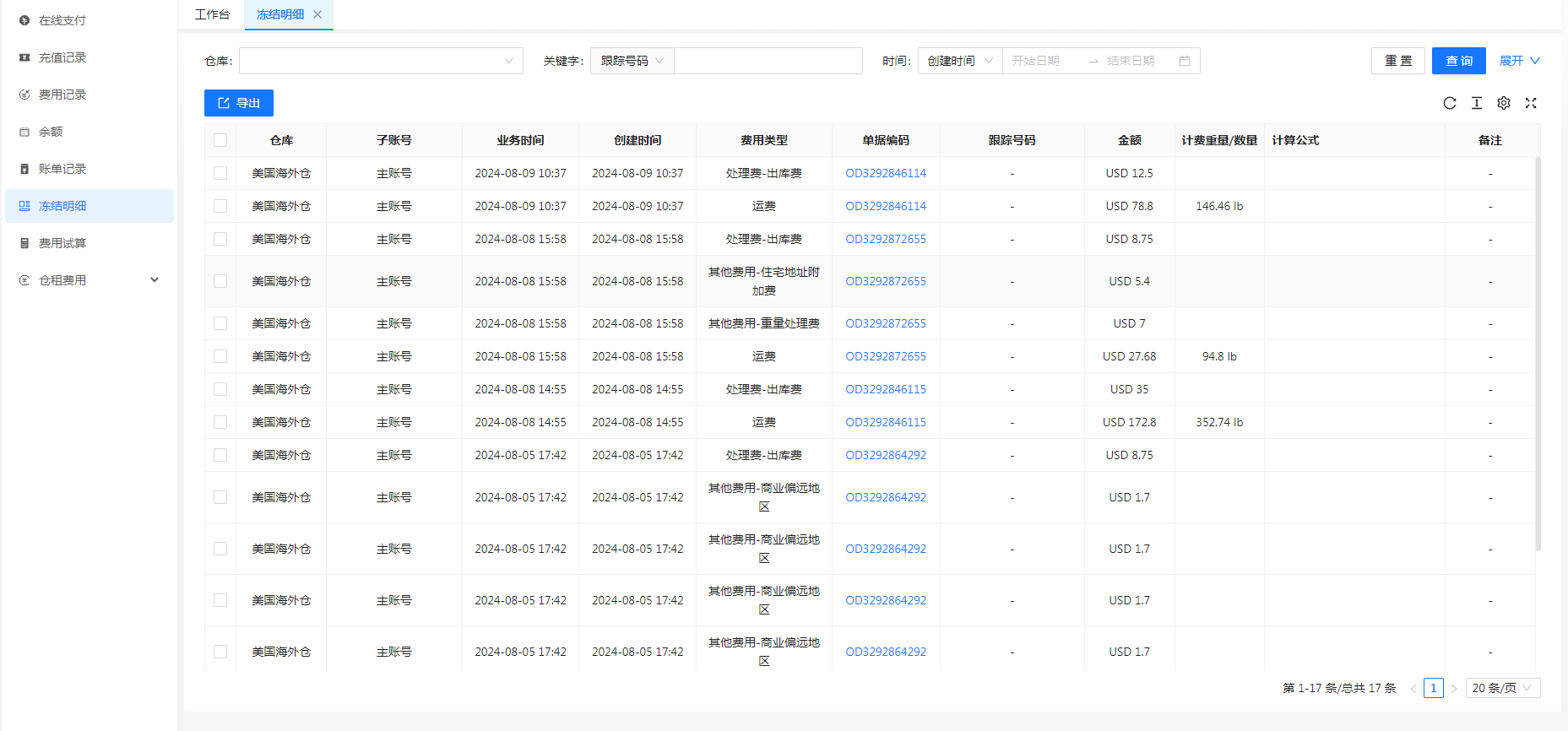The image size is (1568, 731).
Task: Click the keyword search input field
Action: click(768, 61)
